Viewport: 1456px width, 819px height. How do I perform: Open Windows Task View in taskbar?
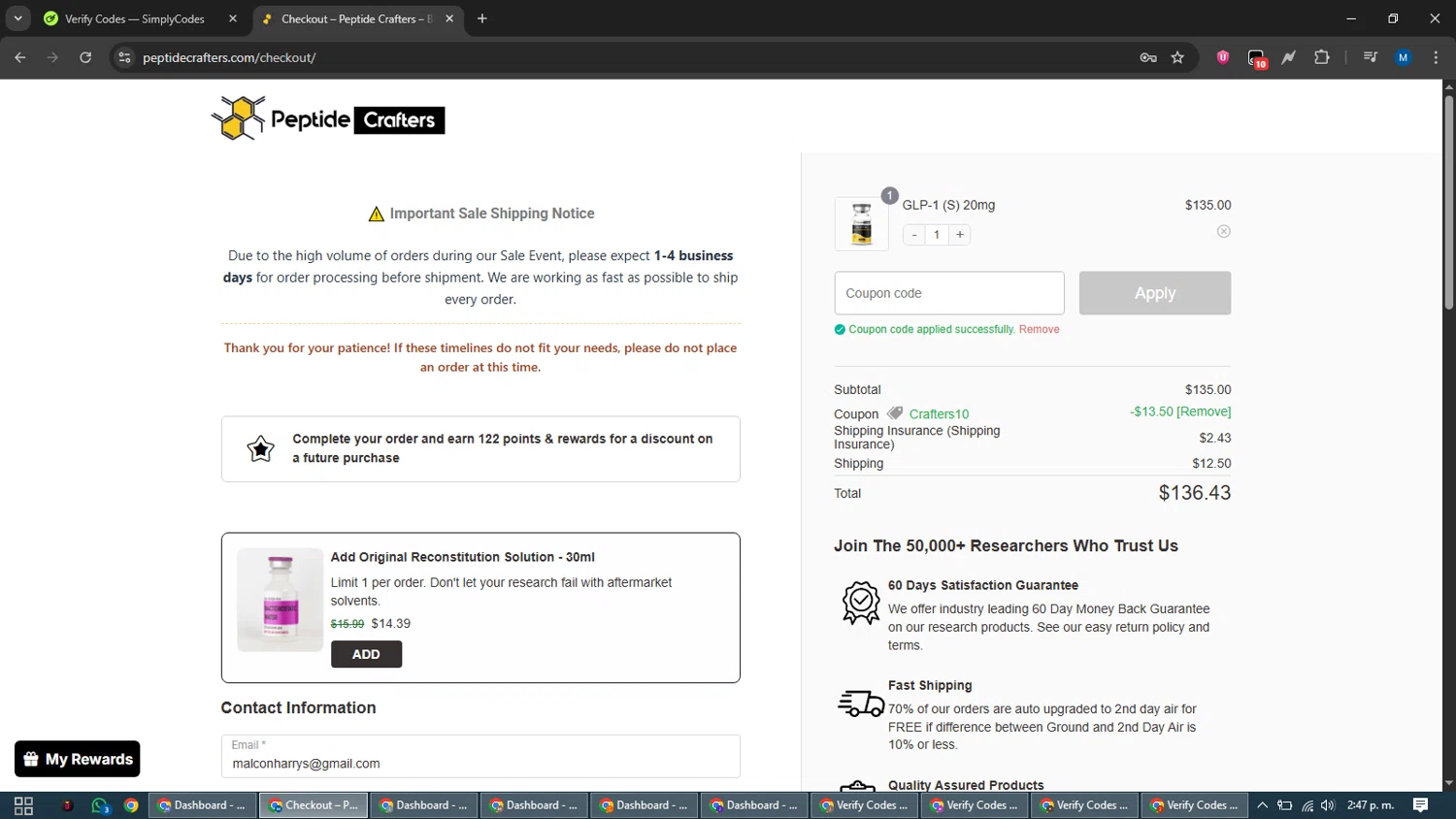coord(23,805)
